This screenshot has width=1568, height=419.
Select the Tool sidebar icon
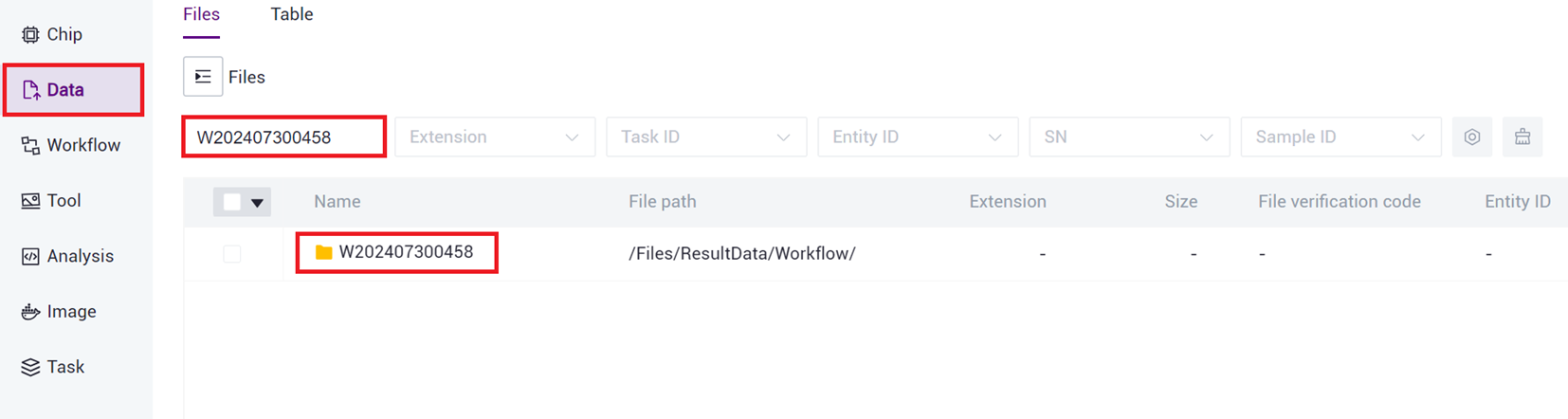click(30, 201)
